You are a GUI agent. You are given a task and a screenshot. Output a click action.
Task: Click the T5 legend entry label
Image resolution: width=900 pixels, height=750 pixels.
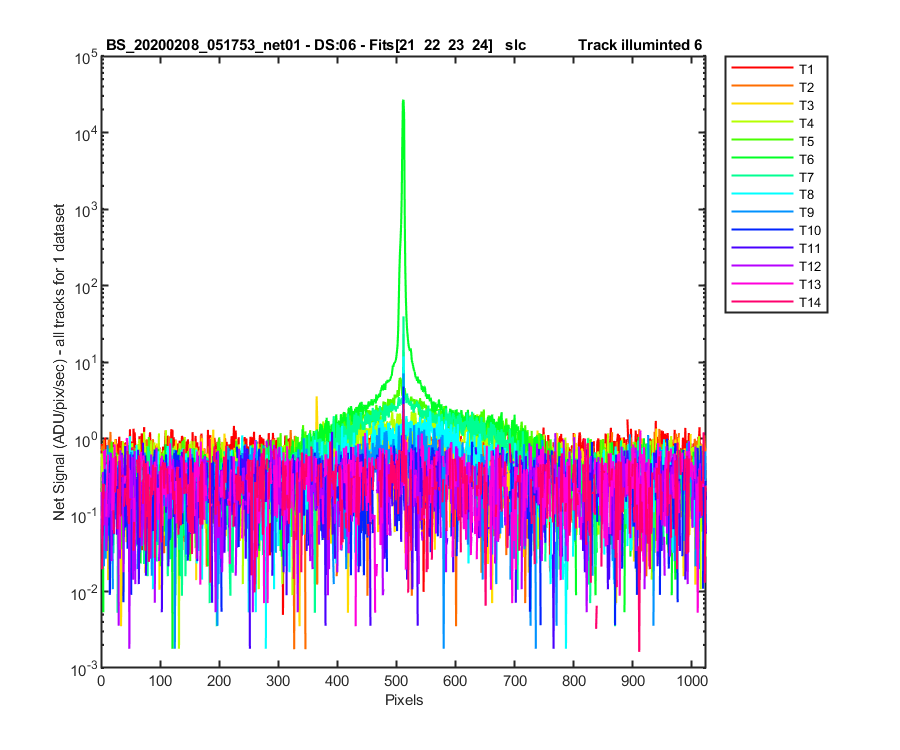click(806, 141)
